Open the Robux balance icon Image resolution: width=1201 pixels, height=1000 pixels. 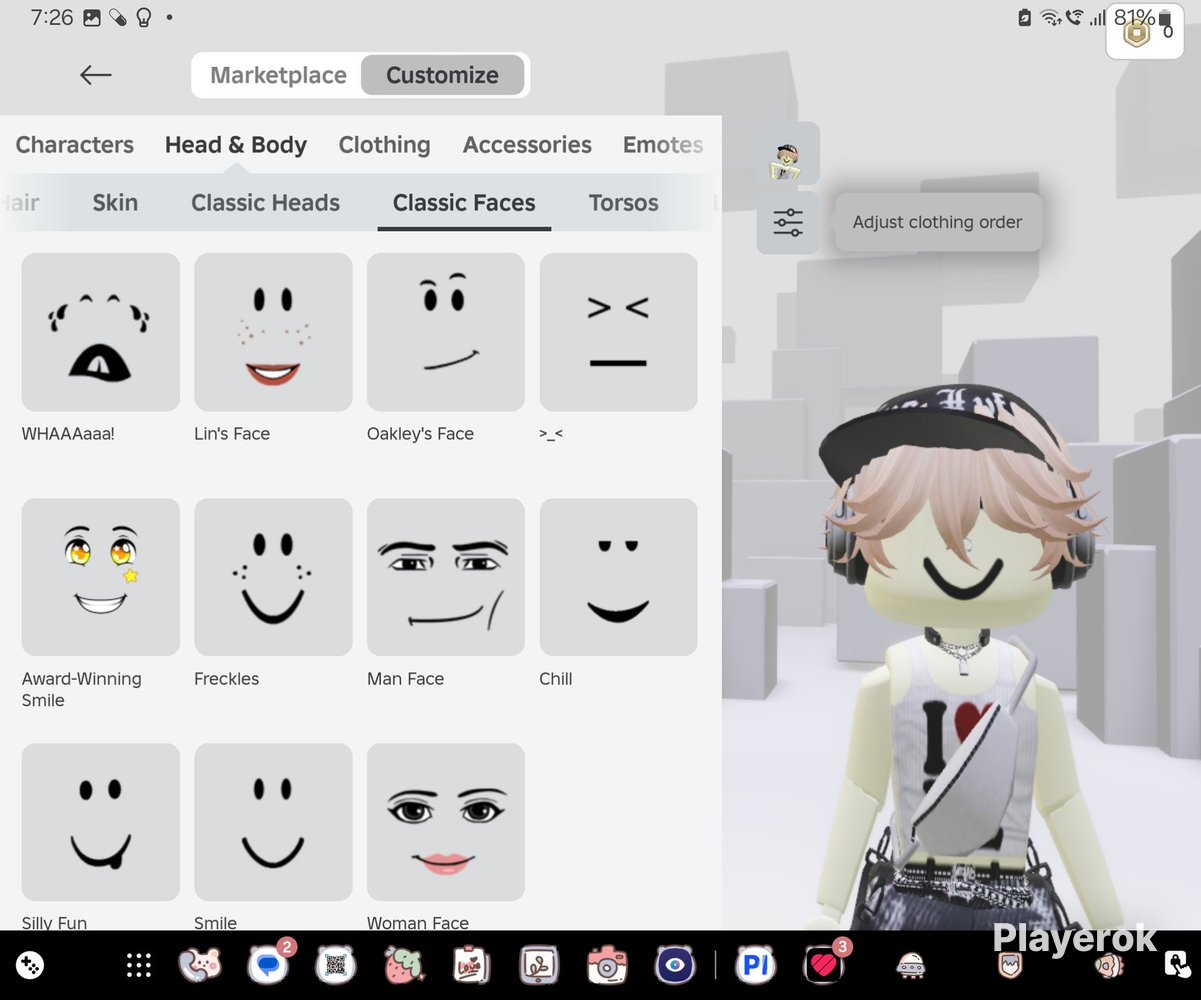pyautogui.click(x=1137, y=34)
